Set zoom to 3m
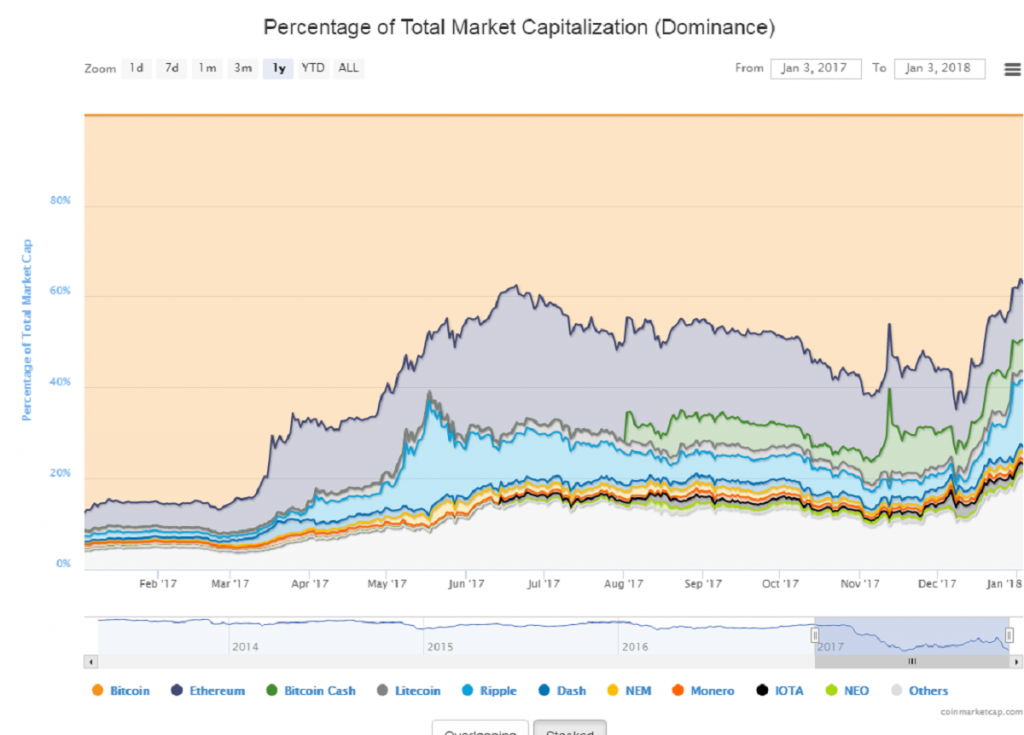Screen dimensions: 1024x735 click(243, 69)
